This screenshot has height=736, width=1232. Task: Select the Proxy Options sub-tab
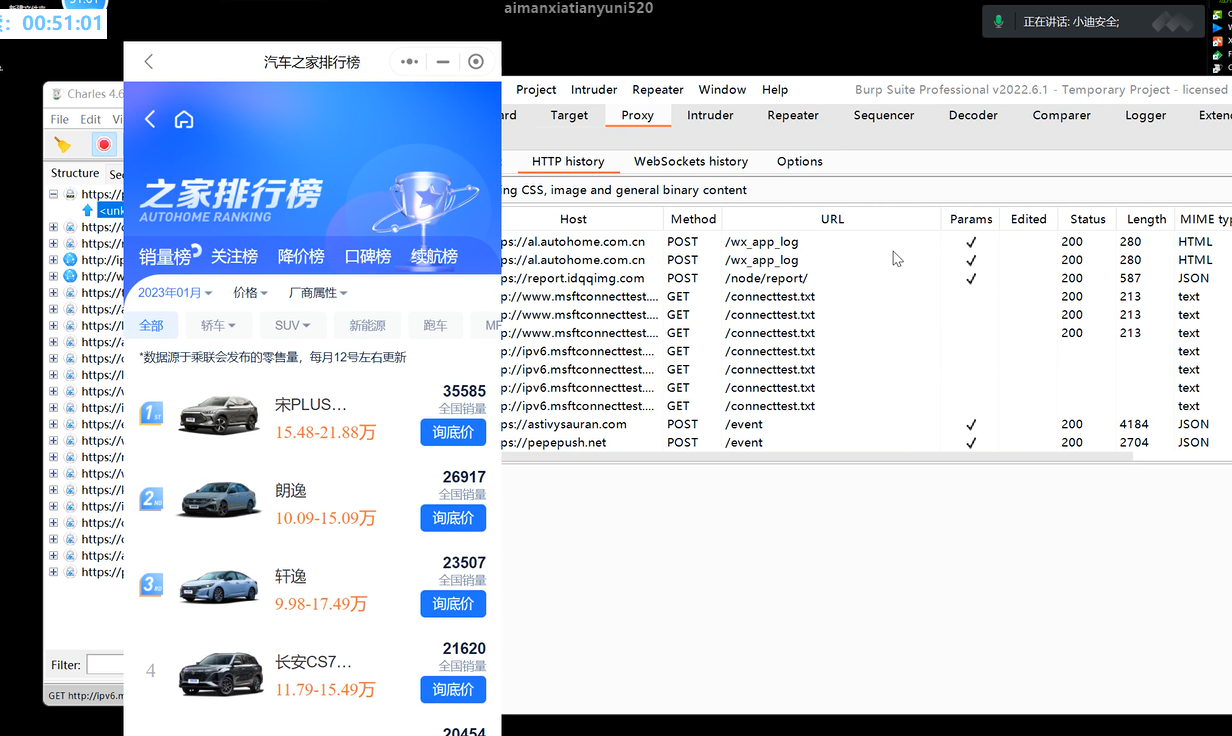[800, 161]
